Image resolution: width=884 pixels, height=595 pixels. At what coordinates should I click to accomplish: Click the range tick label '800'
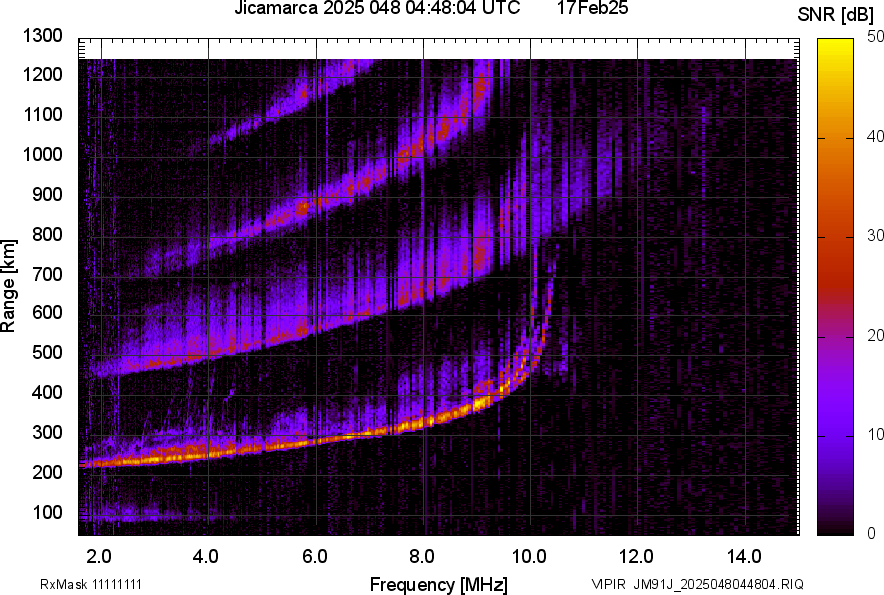pyautogui.click(x=47, y=234)
